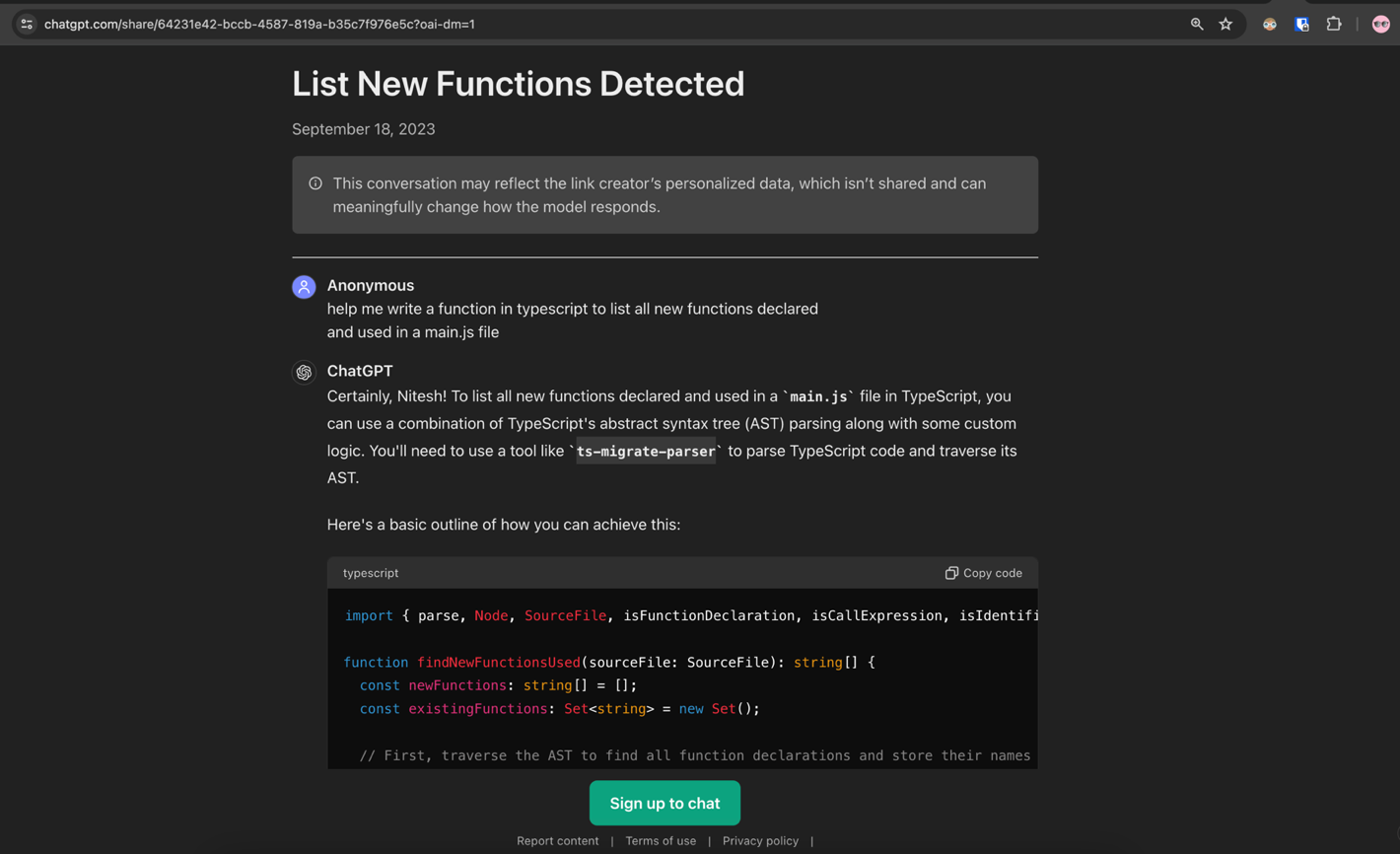Click the info icon in the notice banner

[315, 183]
